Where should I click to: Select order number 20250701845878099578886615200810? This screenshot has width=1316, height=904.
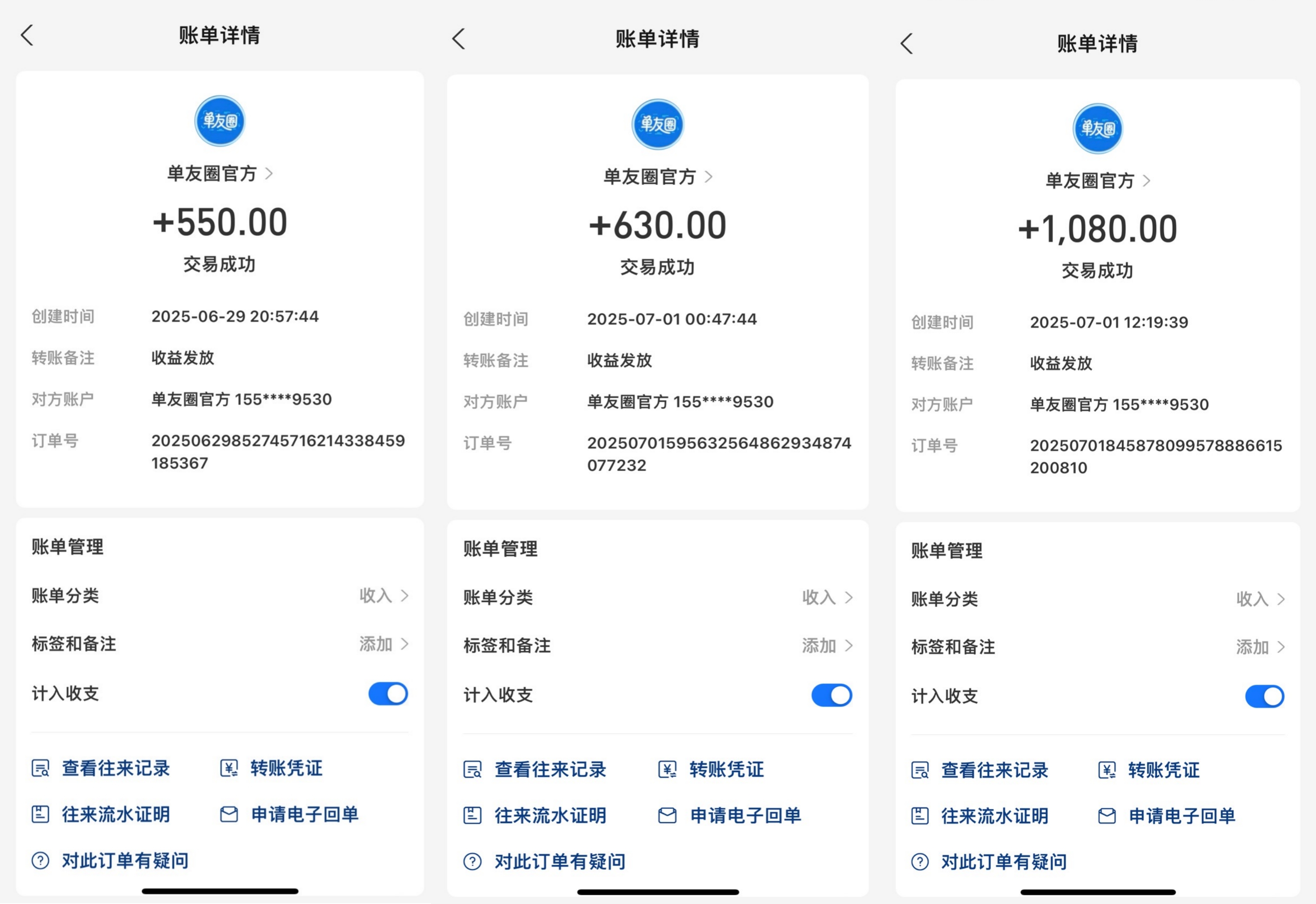(1156, 457)
